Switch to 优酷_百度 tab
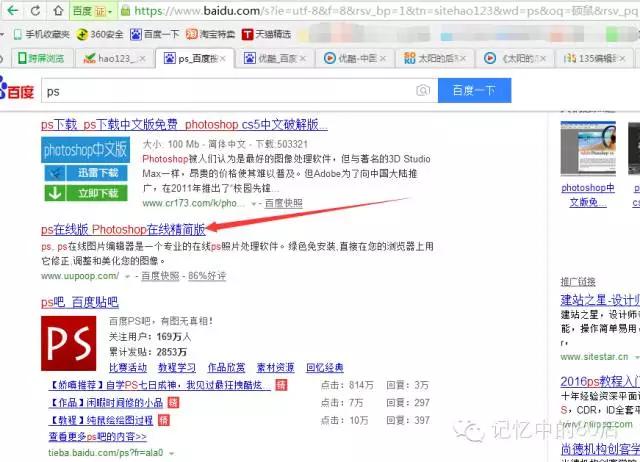 click(x=274, y=58)
